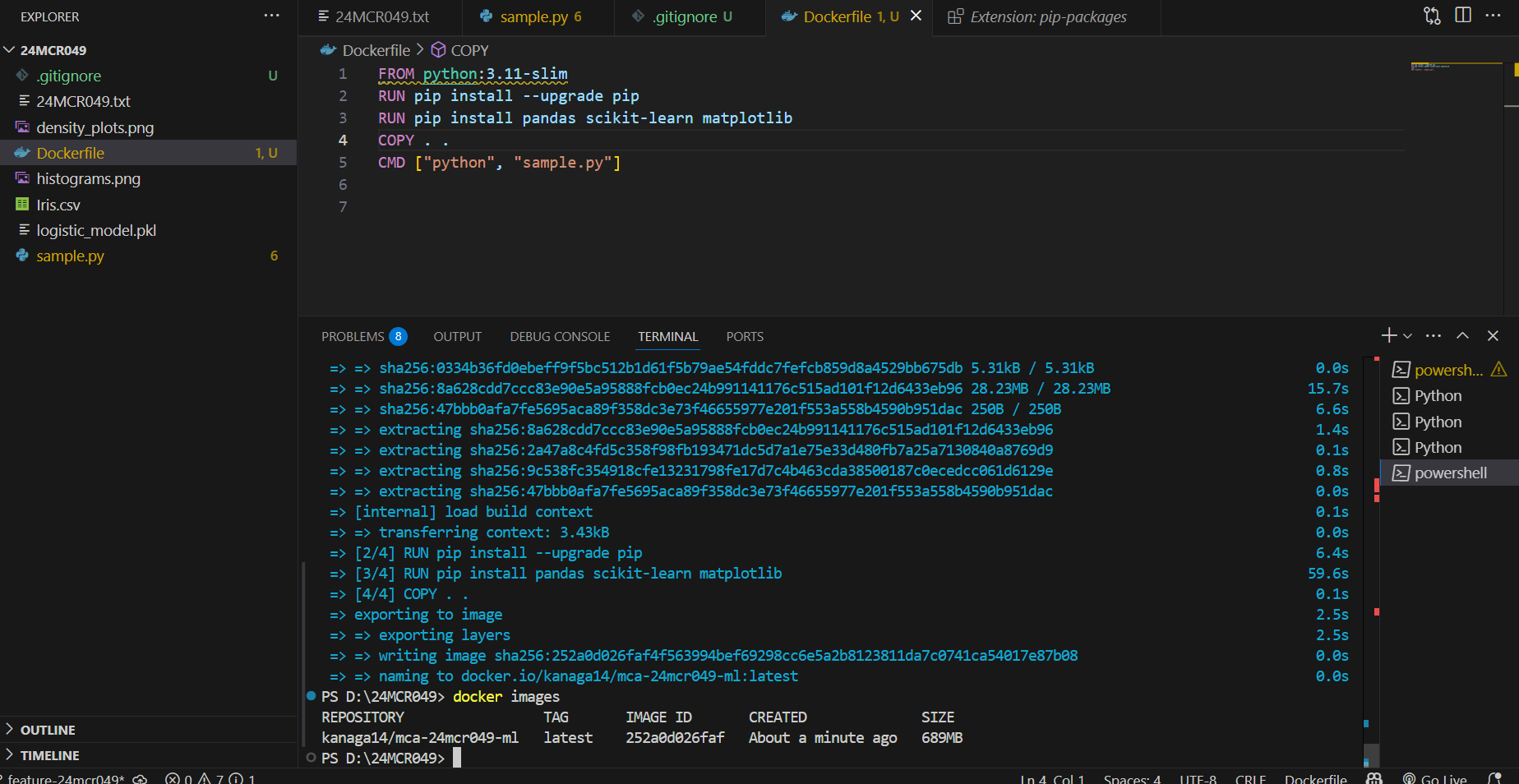Close the Dockerfile editor tab

point(916,16)
